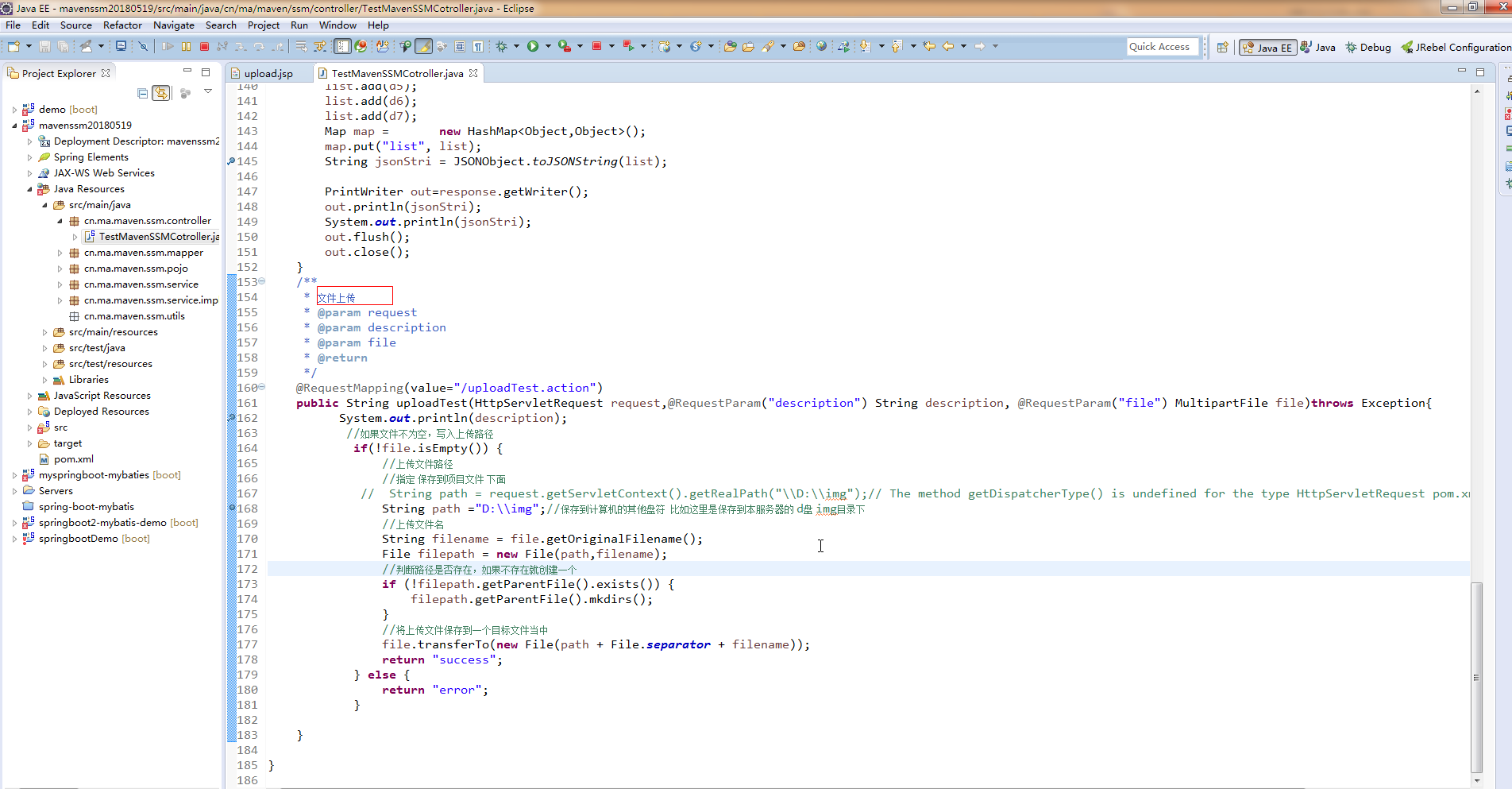The height and width of the screenshot is (789, 1512).
Task: Click the Save toolbar icon
Action: (x=44, y=47)
